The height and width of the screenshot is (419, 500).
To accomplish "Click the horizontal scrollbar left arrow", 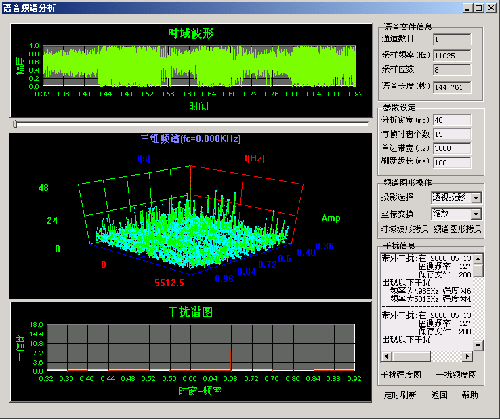I will click(386, 357).
